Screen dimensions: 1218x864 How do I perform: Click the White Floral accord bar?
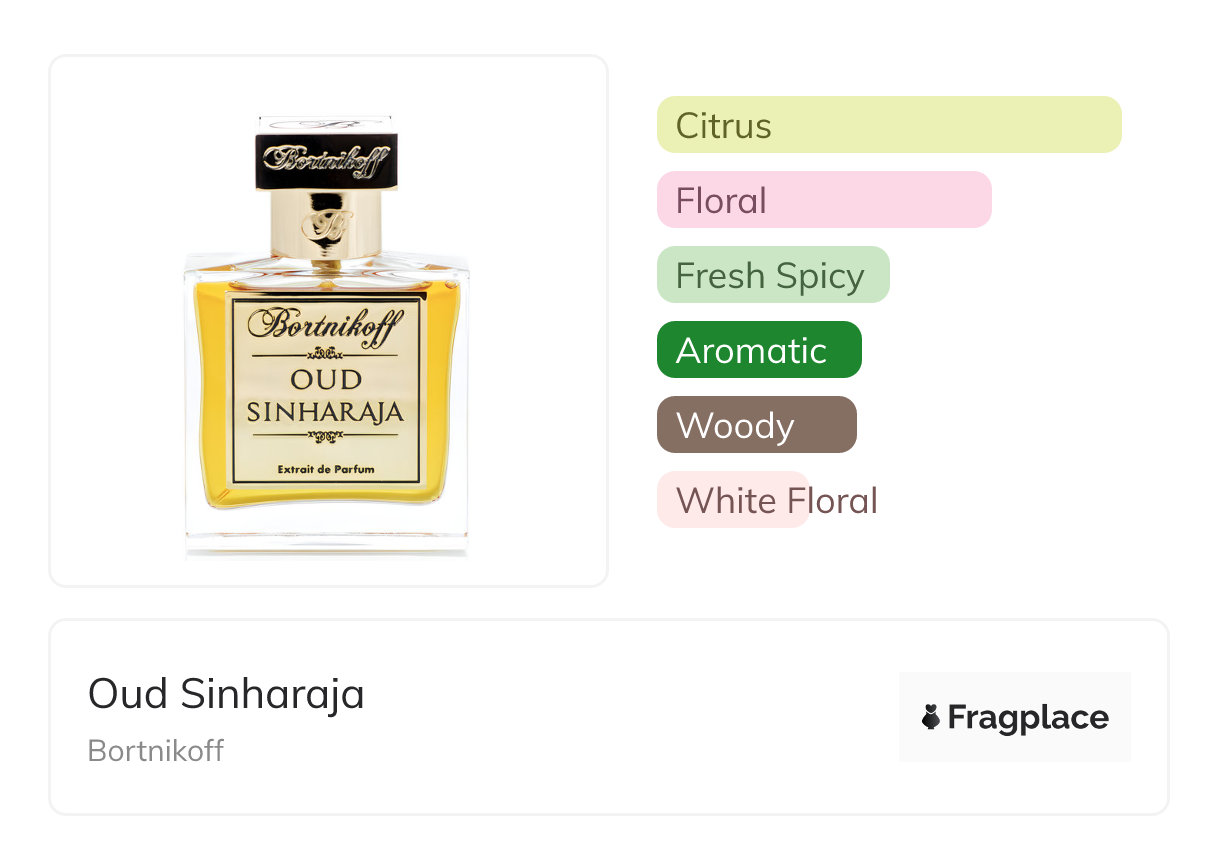[732, 500]
